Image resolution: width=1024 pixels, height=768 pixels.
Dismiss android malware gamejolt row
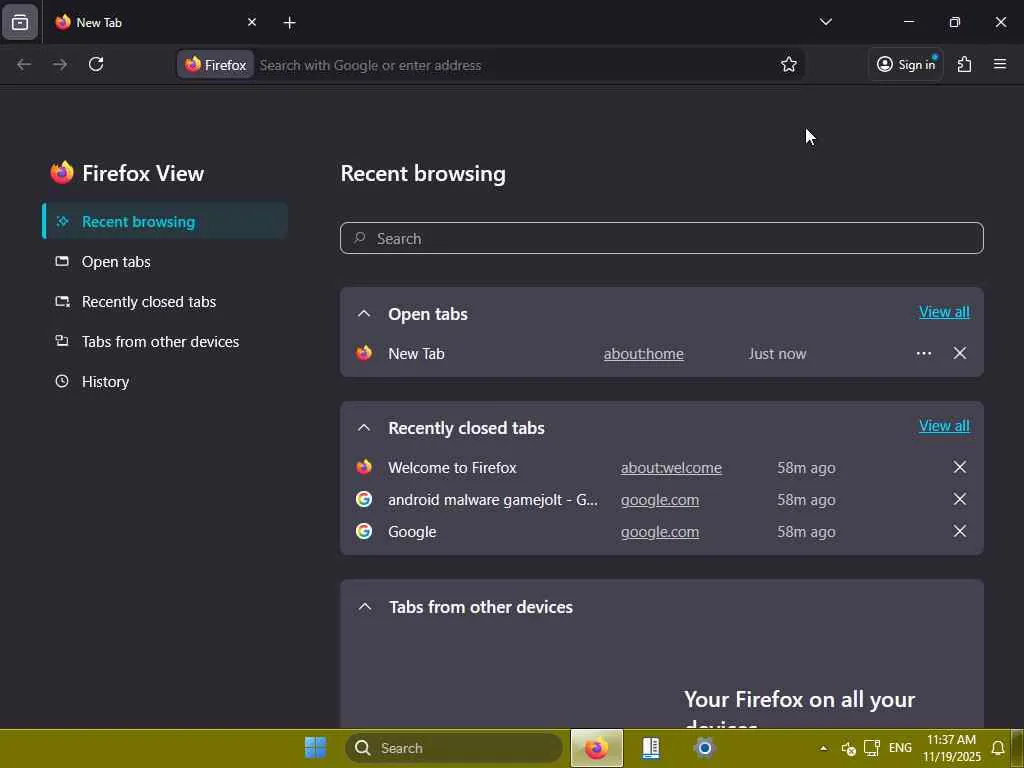[x=959, y=499]
